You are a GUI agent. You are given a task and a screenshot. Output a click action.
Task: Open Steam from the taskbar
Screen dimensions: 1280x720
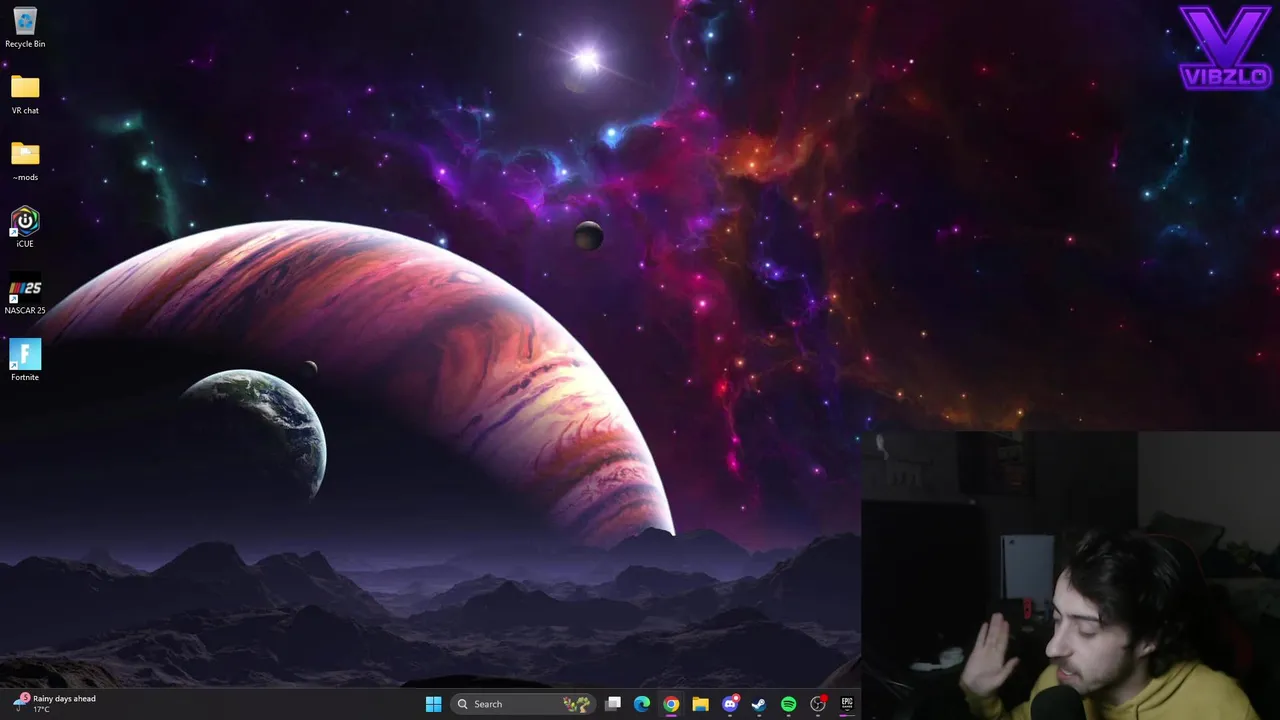coord(759,704)
